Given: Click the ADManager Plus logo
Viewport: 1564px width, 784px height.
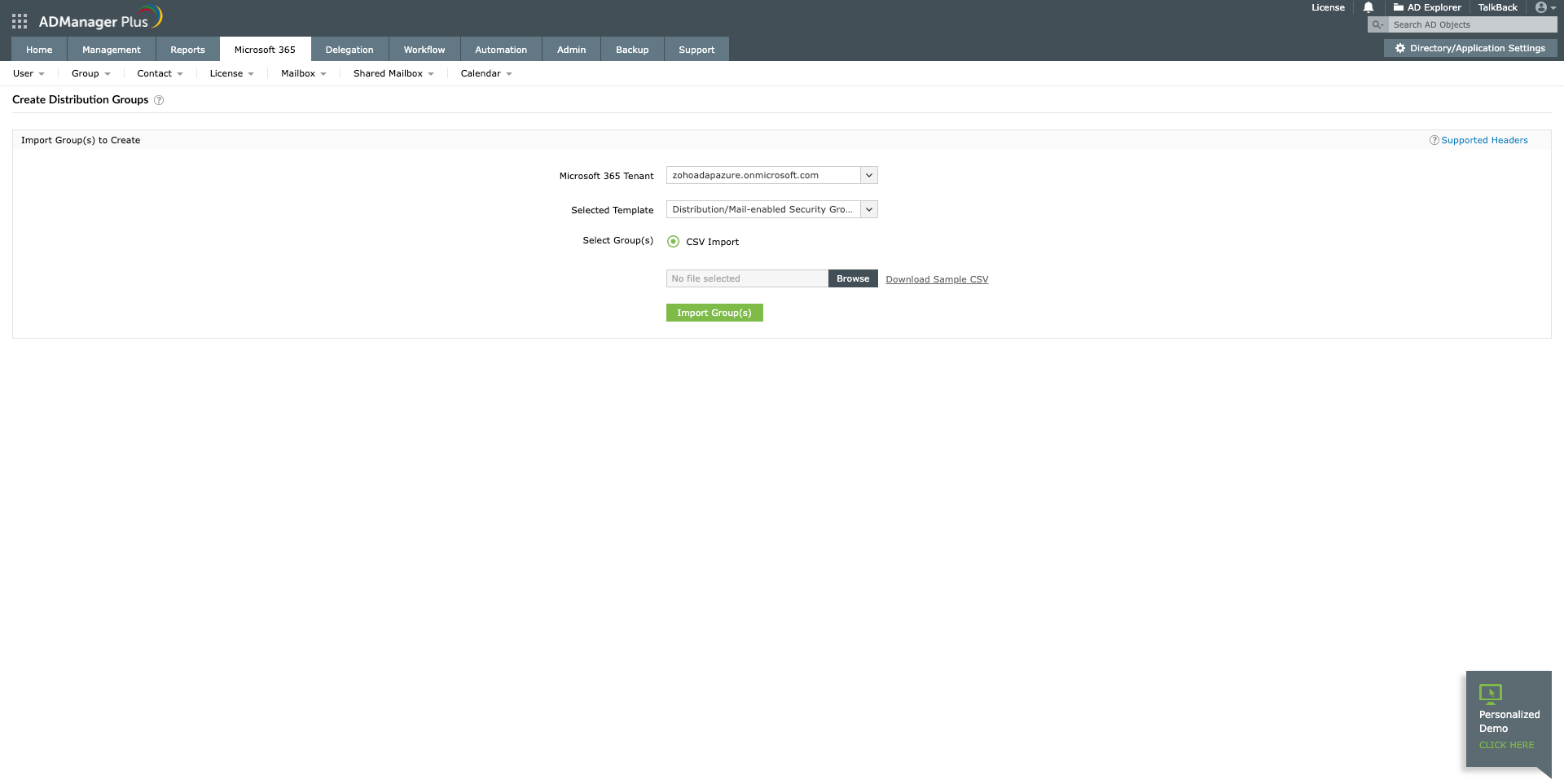Looking at the screenshot, I should (100, 18).
